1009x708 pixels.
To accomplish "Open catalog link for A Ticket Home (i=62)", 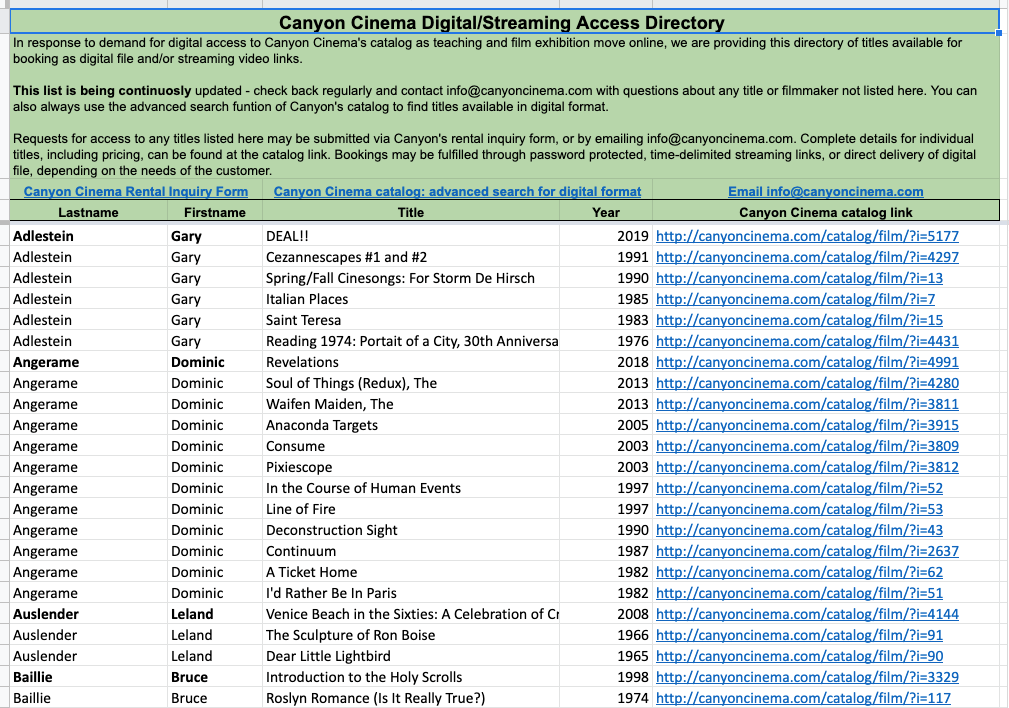I will click(x=799, y=573).
